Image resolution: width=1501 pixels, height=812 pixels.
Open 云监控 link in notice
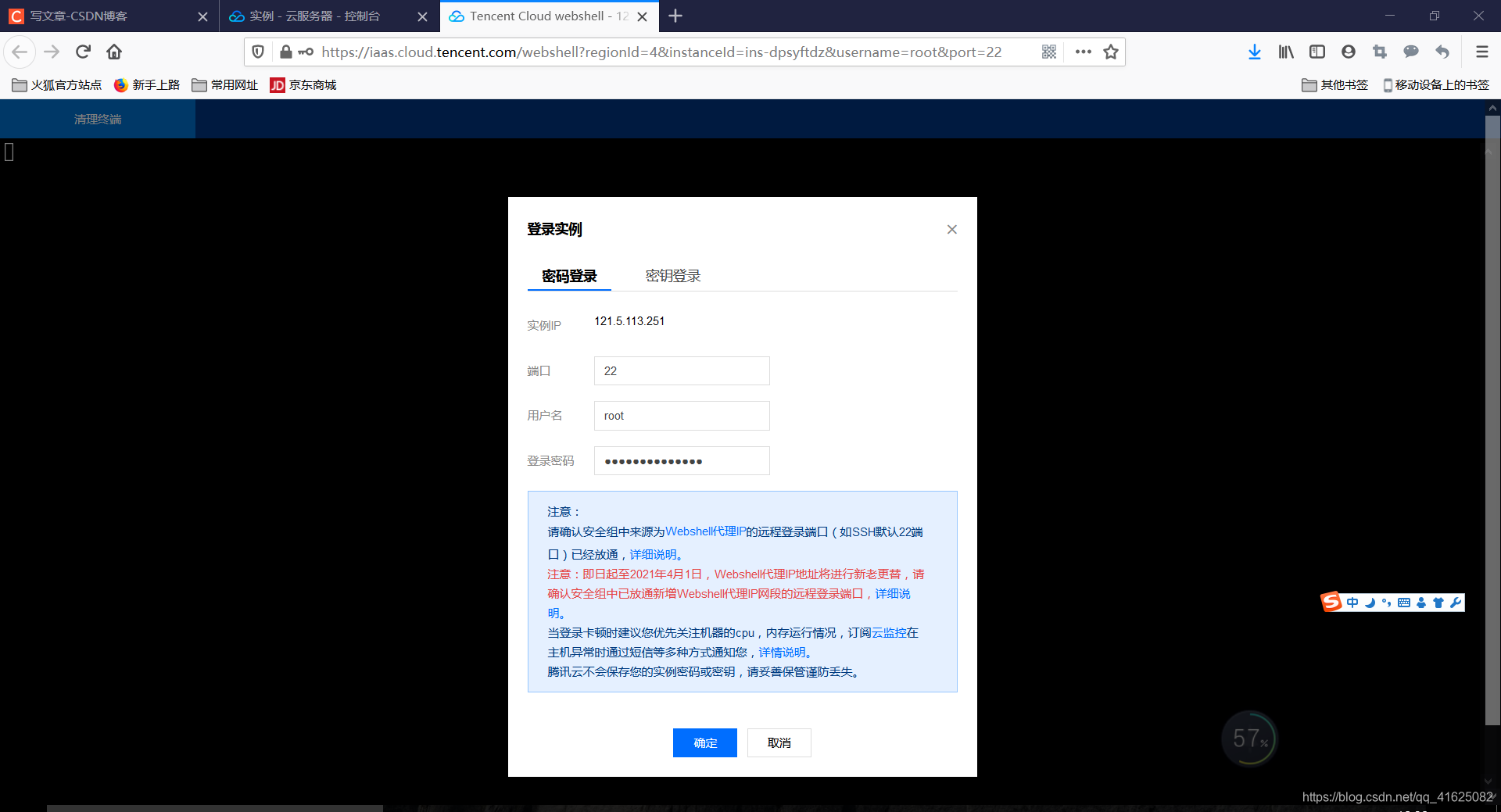[x=889, y=632]
